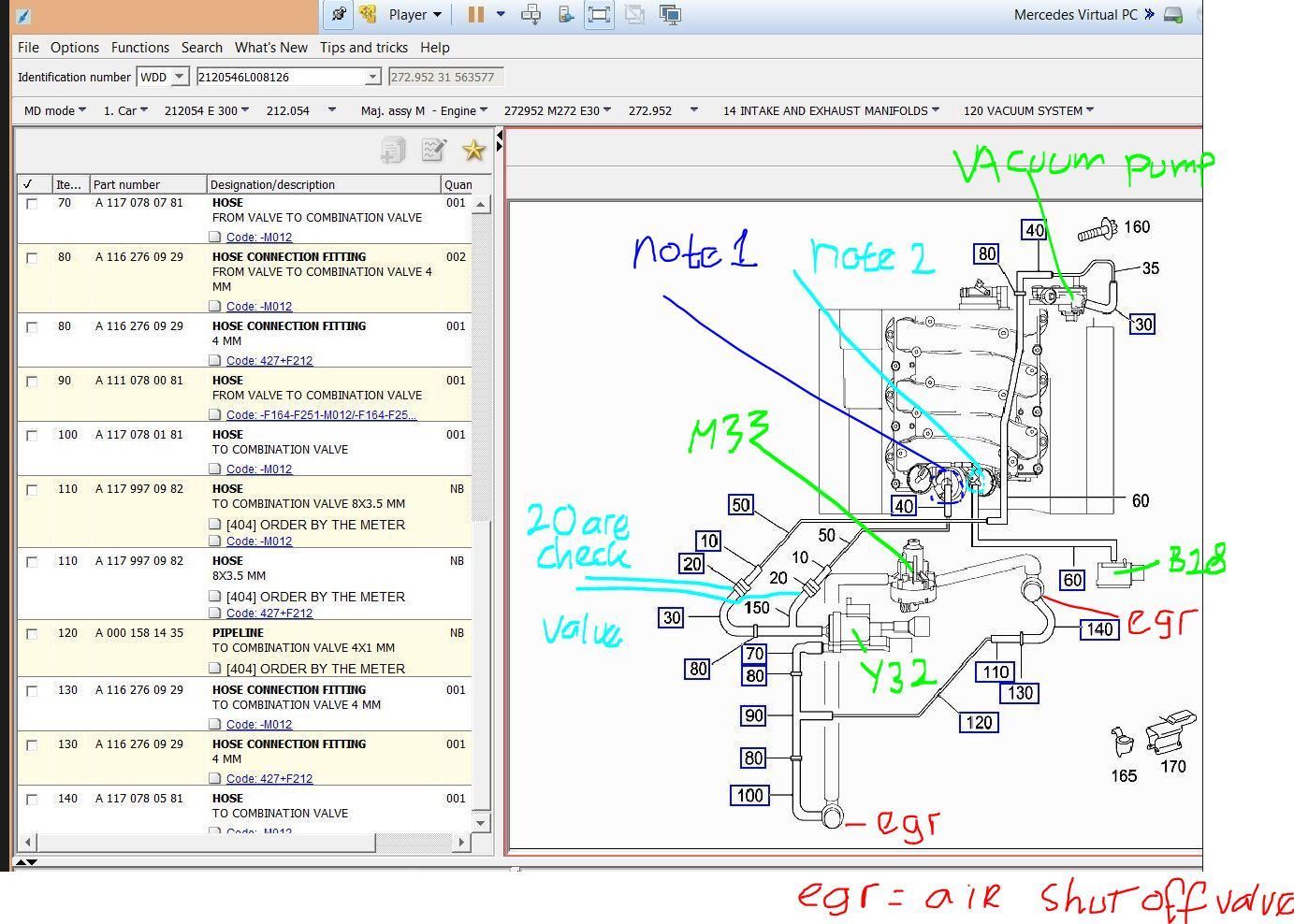This screenshot has width=1294, height=924.
Task: Click the add to shopping list icon
Action: pyautogui.click(x=393, y=150)
